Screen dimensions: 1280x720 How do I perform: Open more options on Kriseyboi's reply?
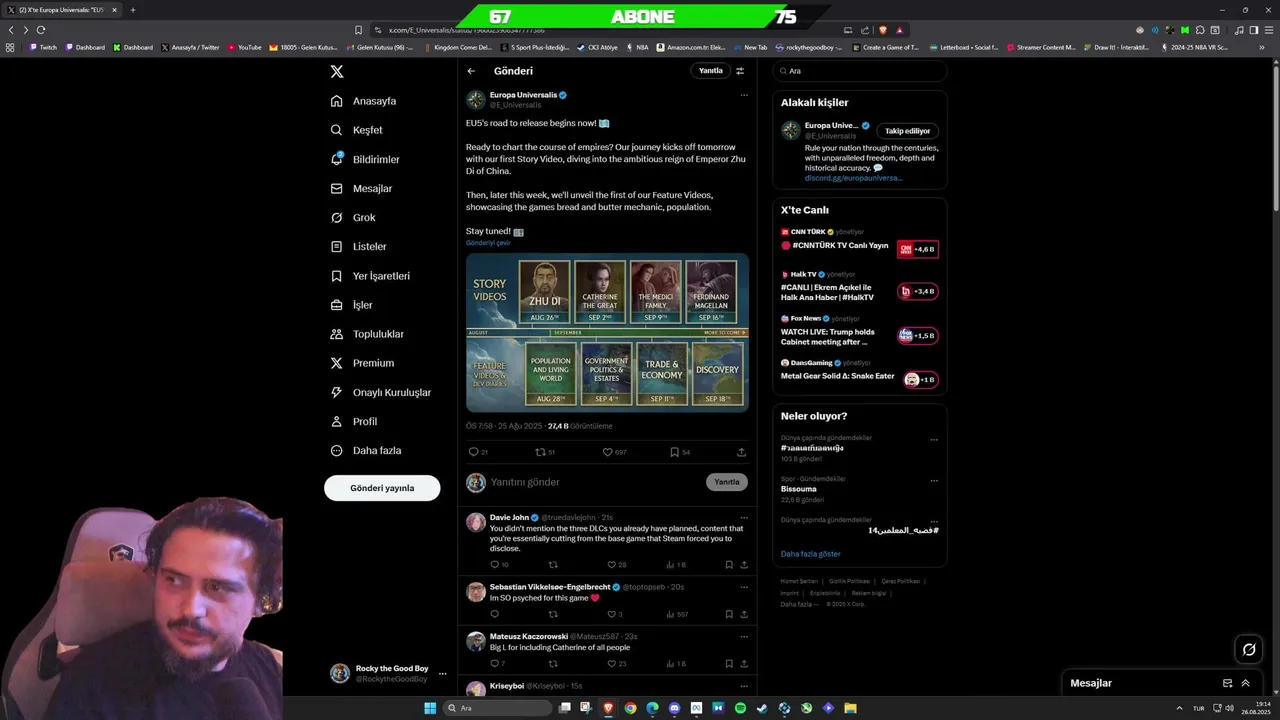[744, 686]
